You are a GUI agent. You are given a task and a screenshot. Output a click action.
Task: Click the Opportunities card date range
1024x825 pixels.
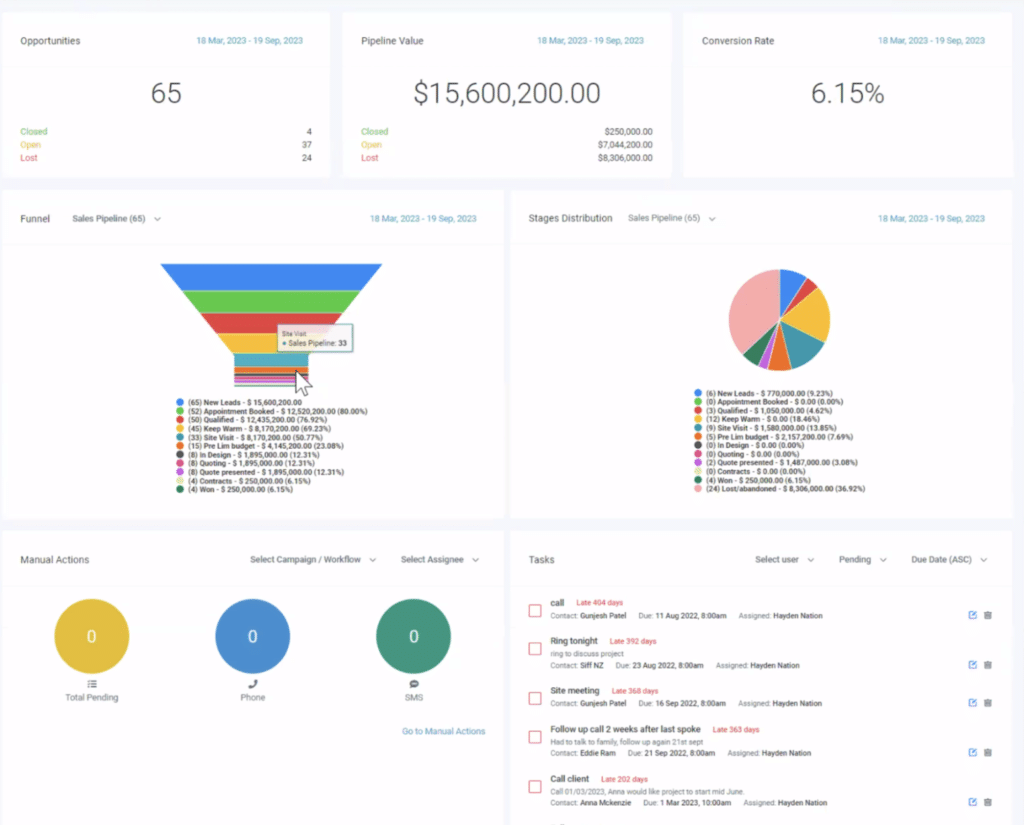(249, 41)
